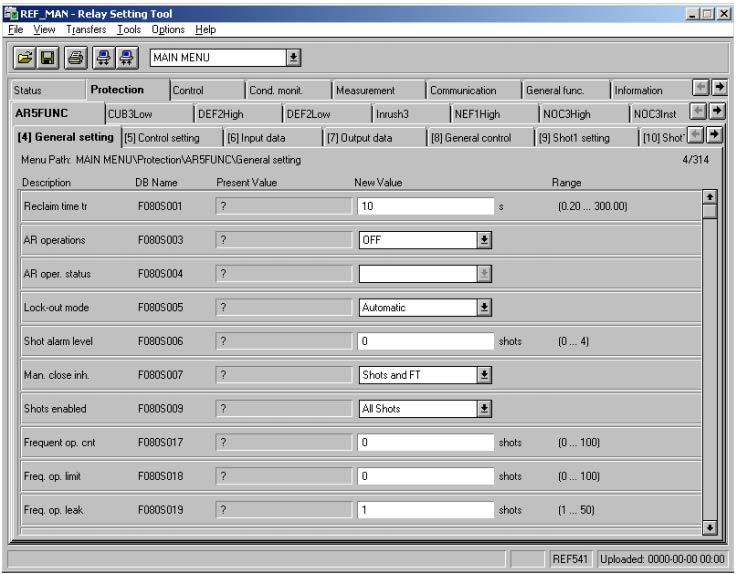The width and height of the screenshot is (737, 574).
Task: Switch to the Communication tab
Action: (x=474, y=90)
